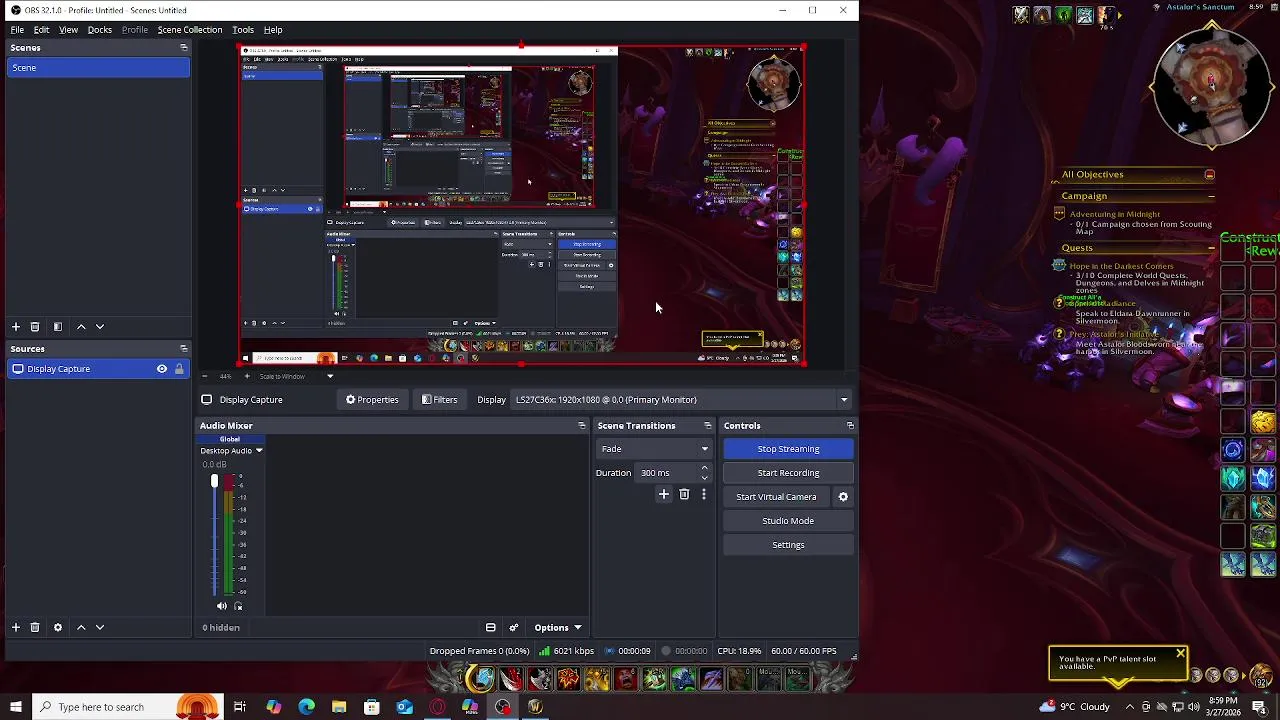Open Properties for Display Capture
The image size is (1280, 720).
(x=372, y=400)
